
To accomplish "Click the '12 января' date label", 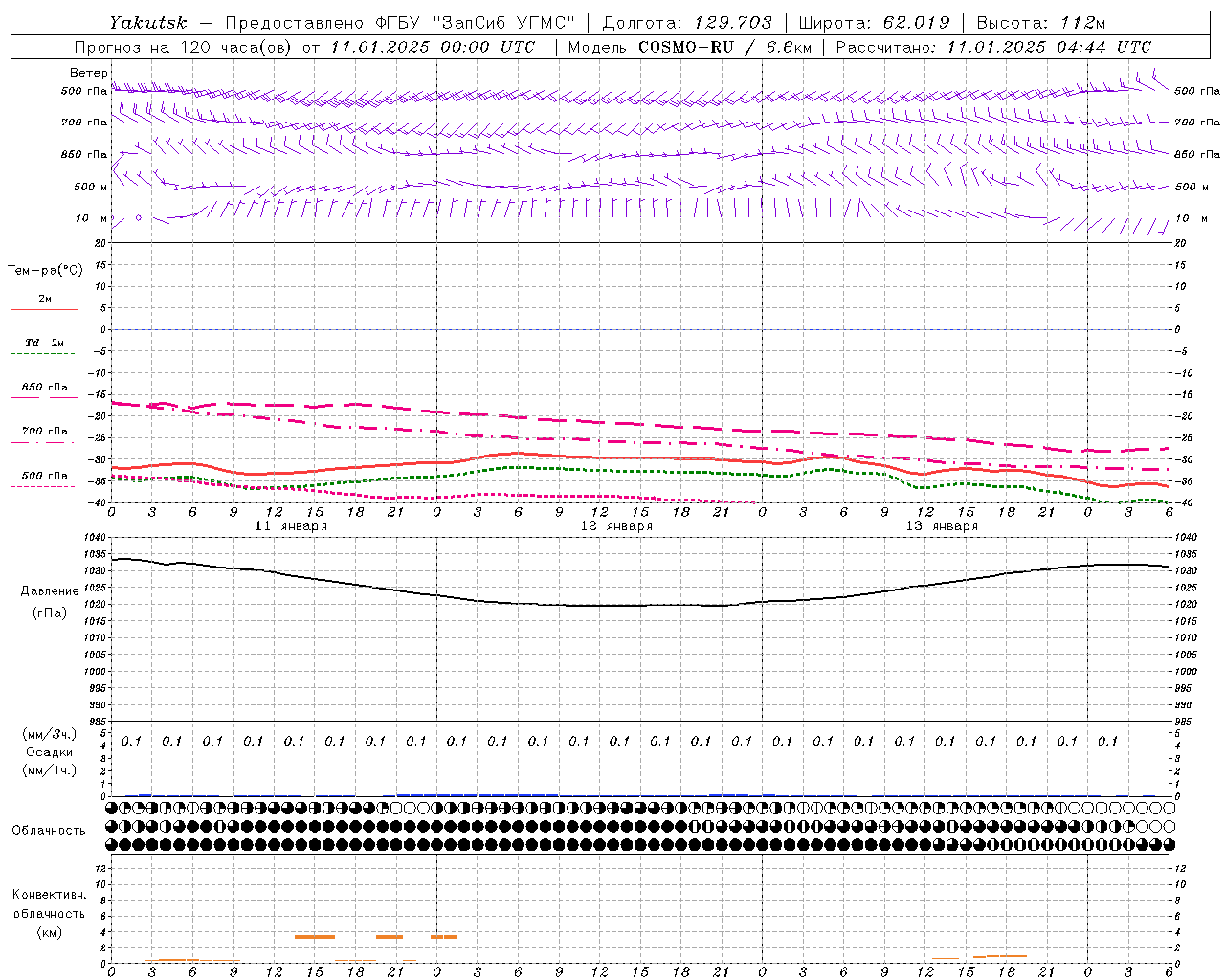I will [x=616, y=526].
